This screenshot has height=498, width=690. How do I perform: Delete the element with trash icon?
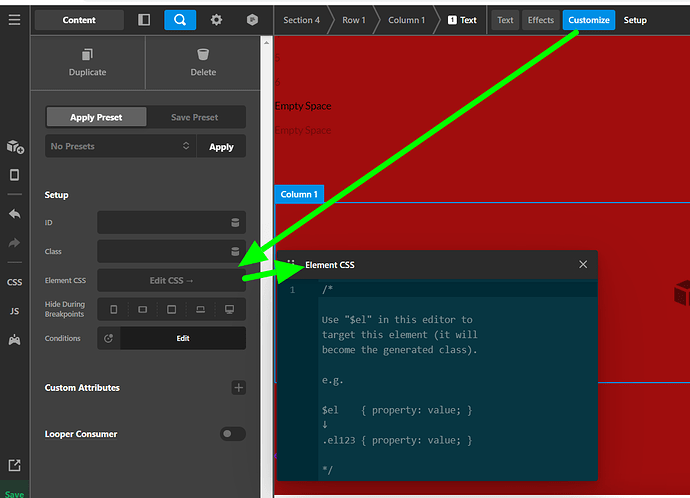(x=203, y=55)
